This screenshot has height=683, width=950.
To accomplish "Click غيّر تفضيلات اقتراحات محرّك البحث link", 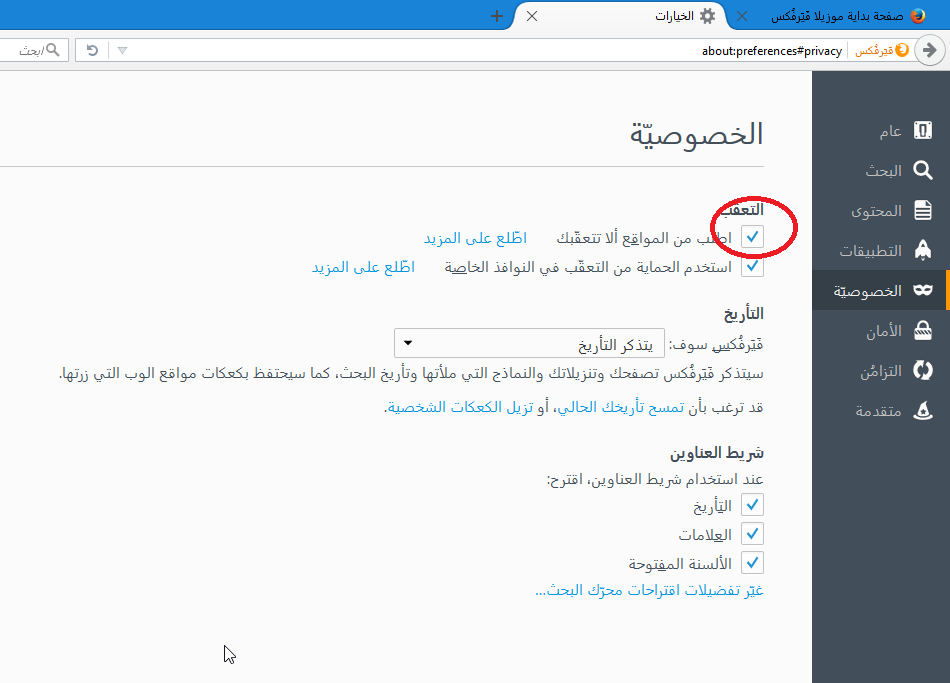I will (649, 590).
